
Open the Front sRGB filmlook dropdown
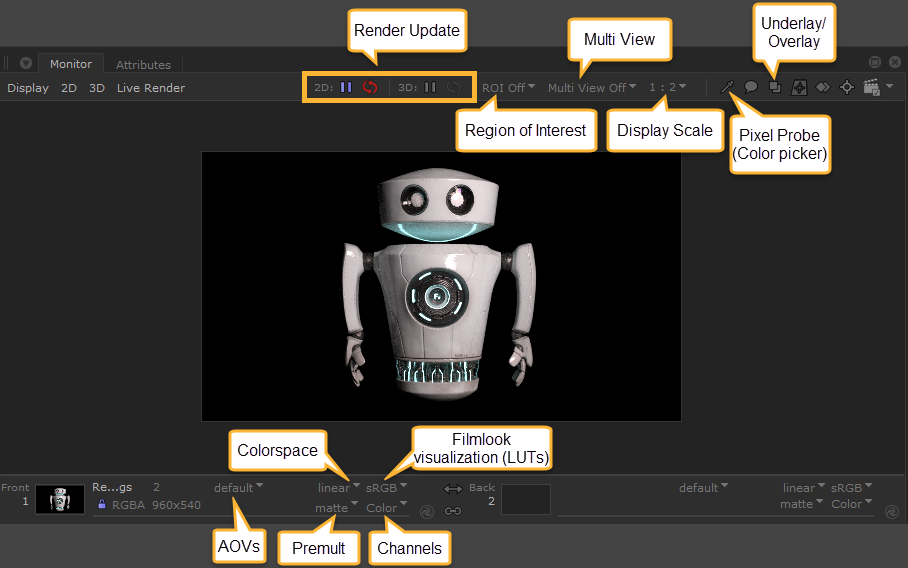(386, 488)
